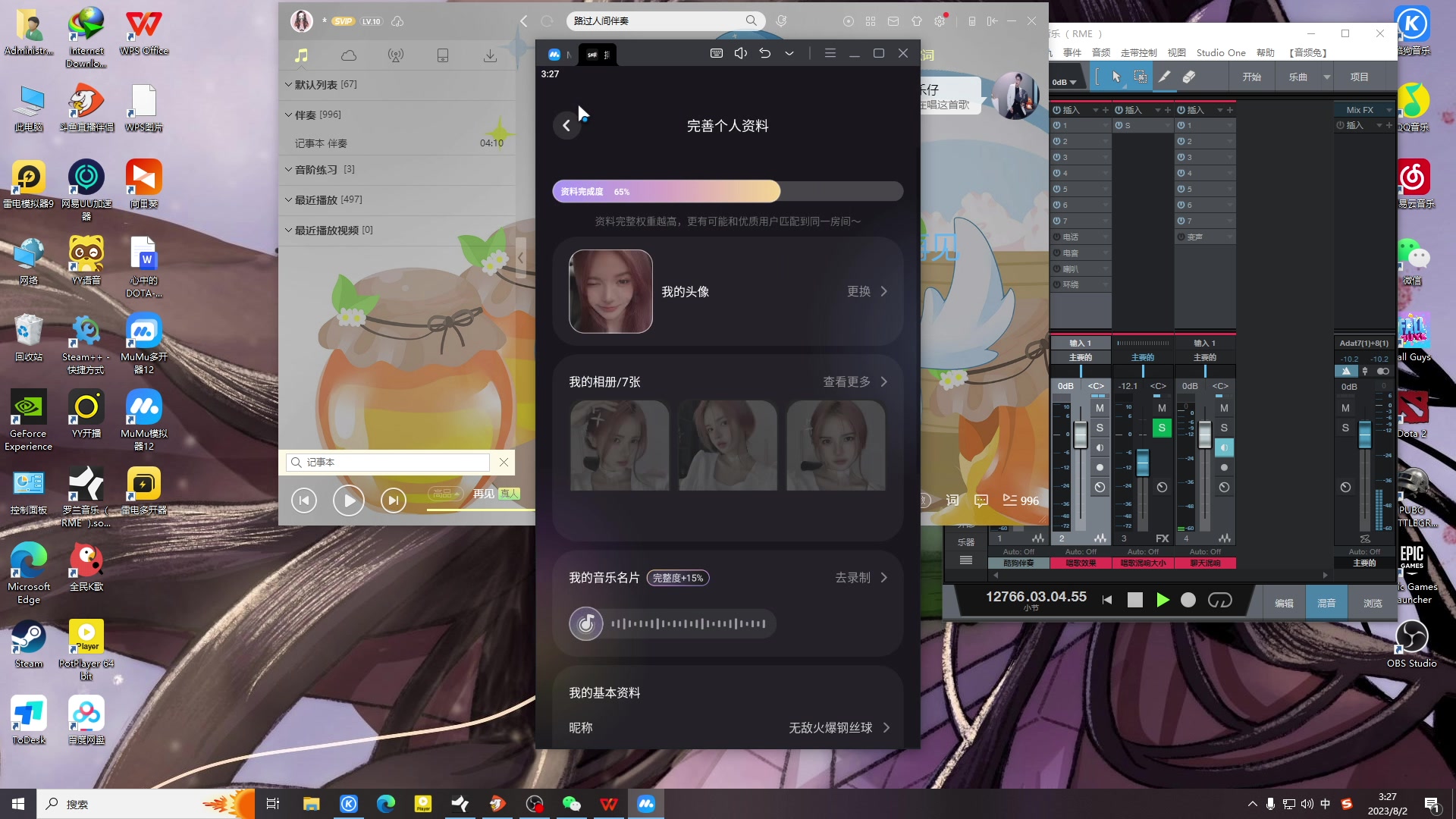Unsolo channel 3 with green S button
The height and width of the screenshot is (819, 1456).
(x=1162, y=428)
